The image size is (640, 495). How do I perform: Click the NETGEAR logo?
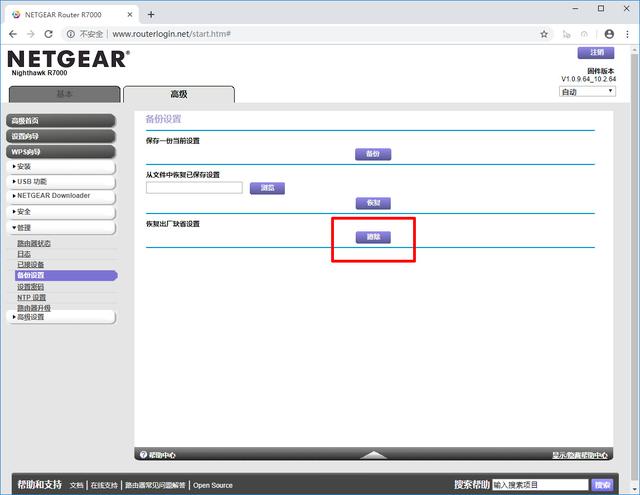pyautogui.click(x=69, y=59)
